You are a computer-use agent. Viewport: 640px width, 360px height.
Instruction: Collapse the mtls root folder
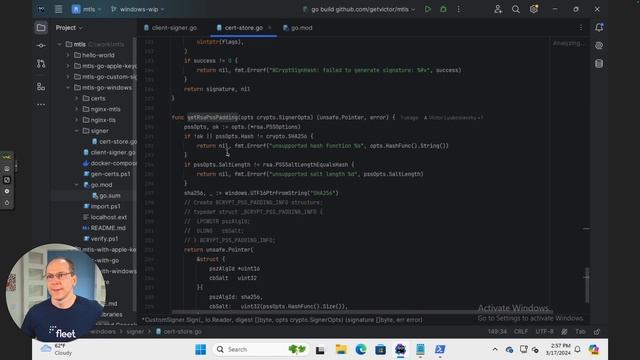[x=60, y=44]
